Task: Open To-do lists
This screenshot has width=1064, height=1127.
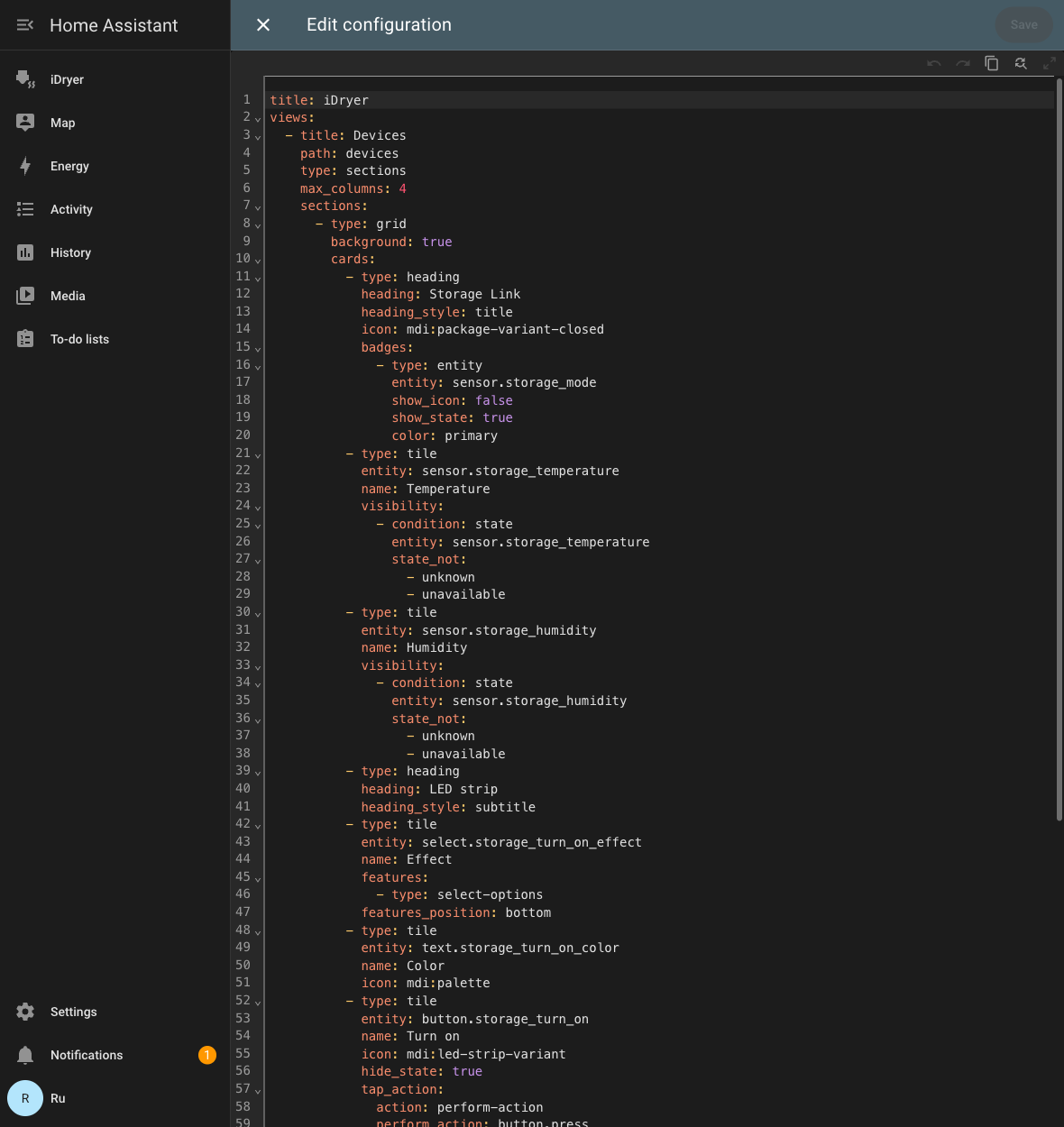Action: point(115,339)
